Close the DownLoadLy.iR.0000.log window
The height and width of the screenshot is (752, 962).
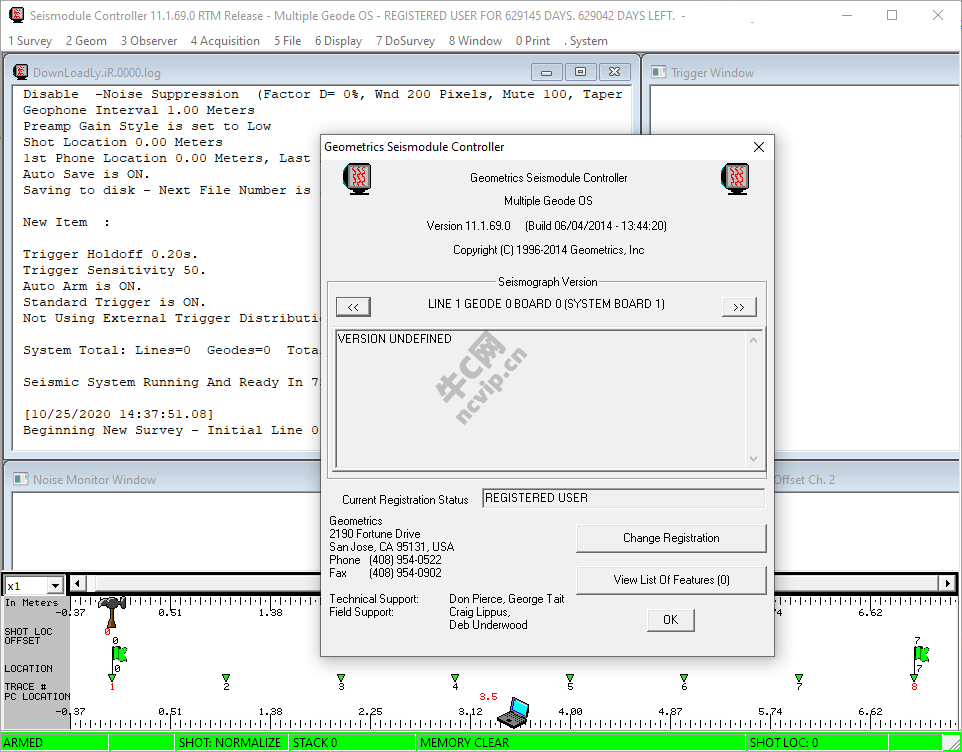pos(614,72)
